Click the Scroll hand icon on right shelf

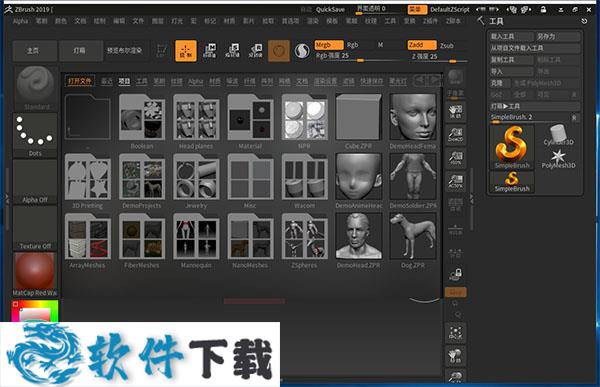point(455,112)
